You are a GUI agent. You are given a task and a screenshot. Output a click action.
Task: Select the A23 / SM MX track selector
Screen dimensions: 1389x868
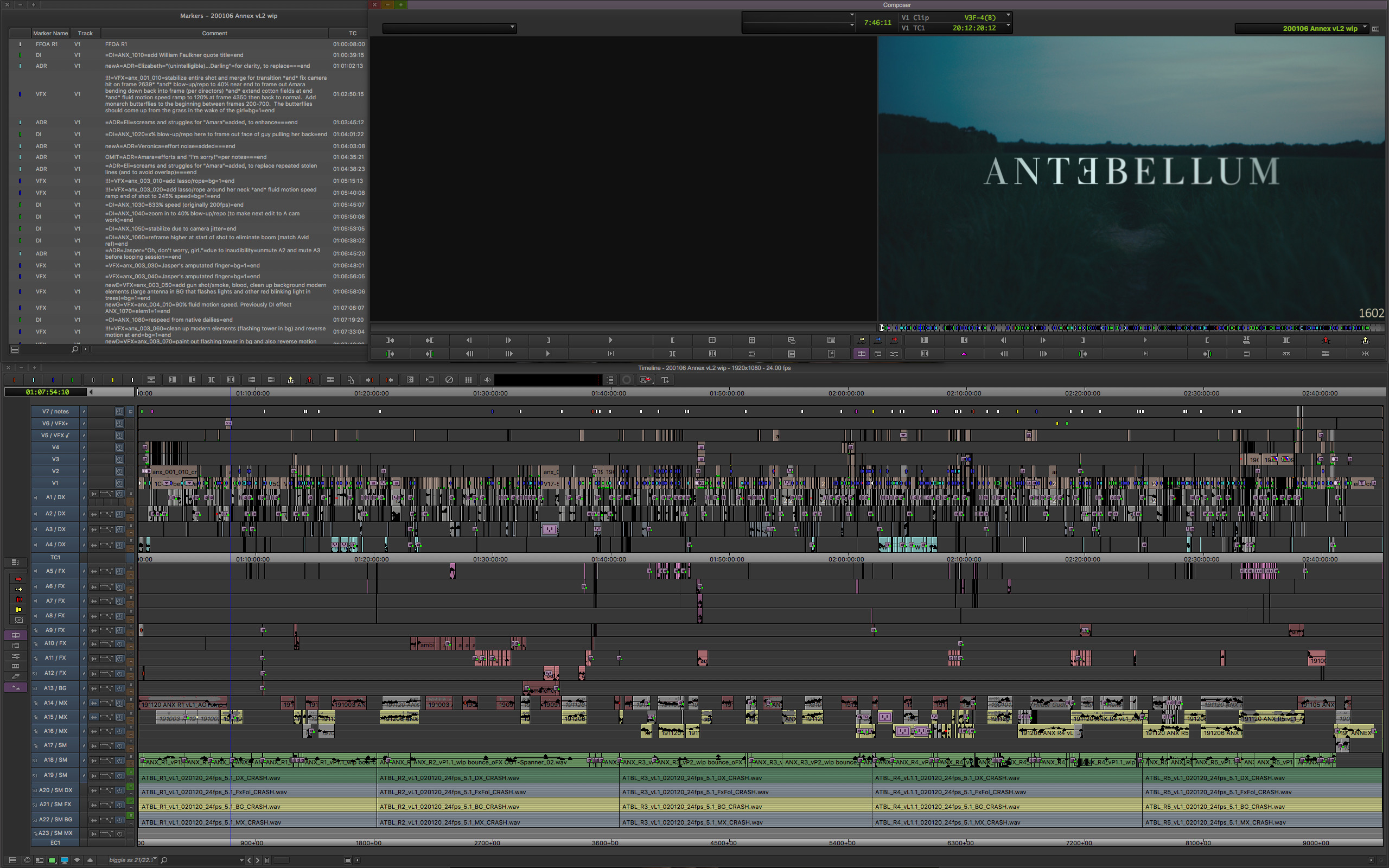pos(55,833)
